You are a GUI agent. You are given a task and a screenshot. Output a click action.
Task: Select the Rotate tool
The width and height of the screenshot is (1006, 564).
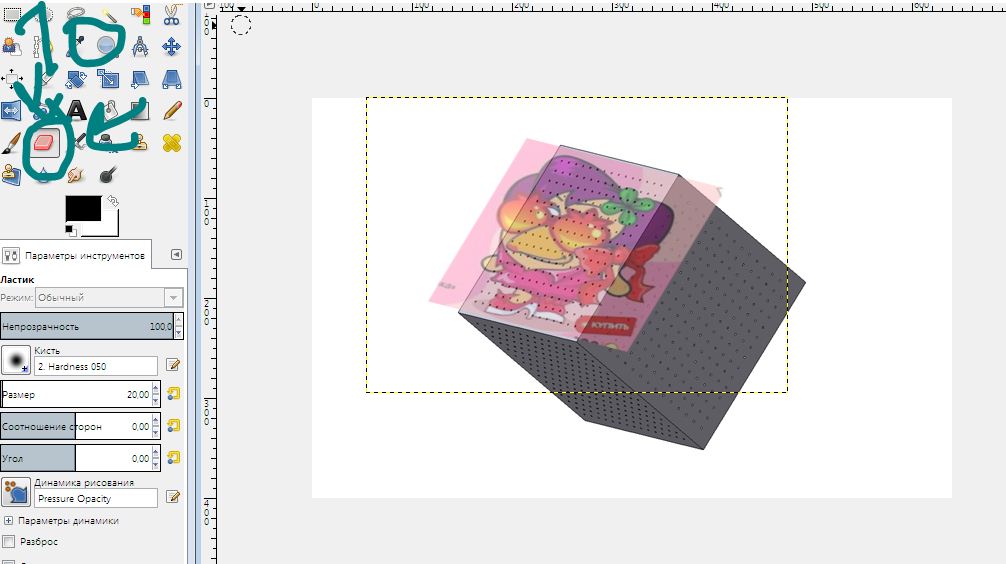tap(76, 78)
